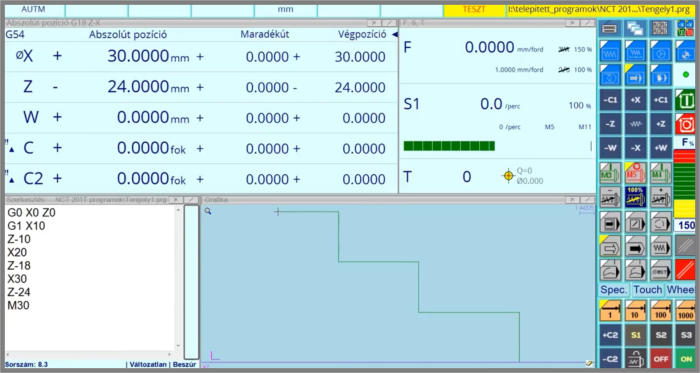Turn machine OFF with red button
Screen dimensions: 700x373
[x=661, y=359]
